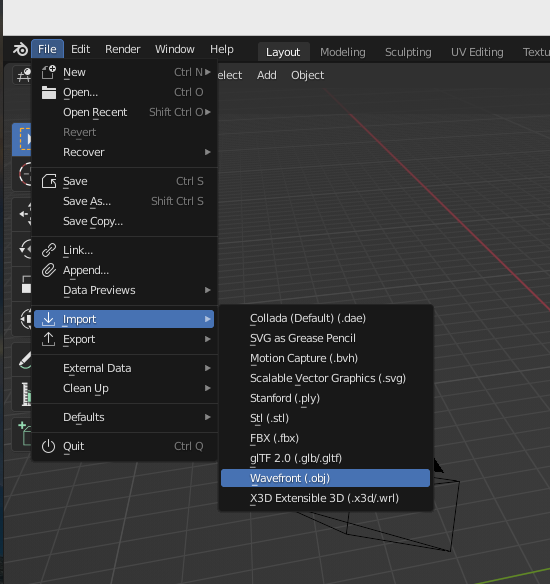550x584 pixels.
Task: Open the Render menu
Action: (123, 49)
